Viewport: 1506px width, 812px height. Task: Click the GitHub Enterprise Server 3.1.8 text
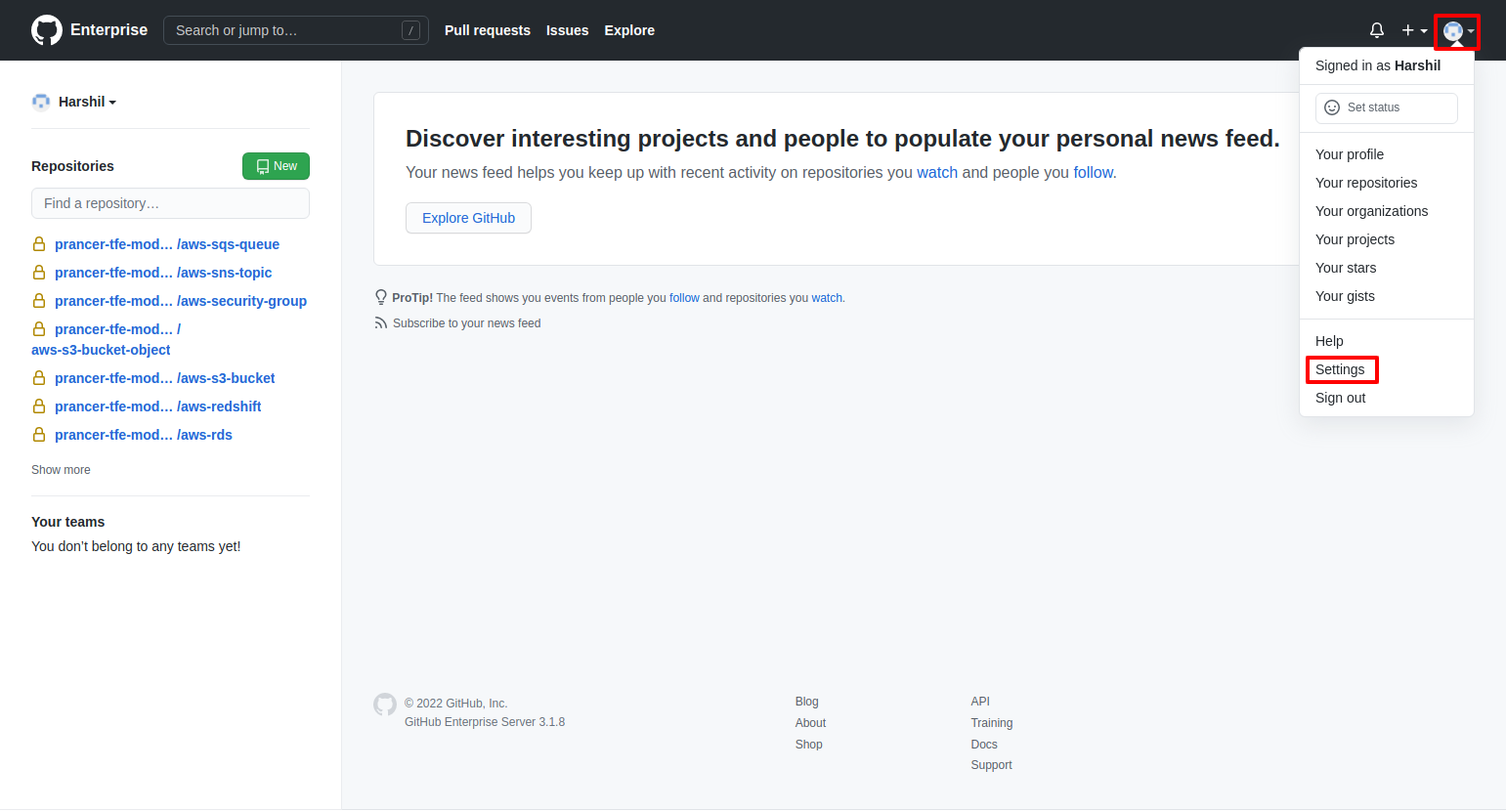(x=485, y=722)
